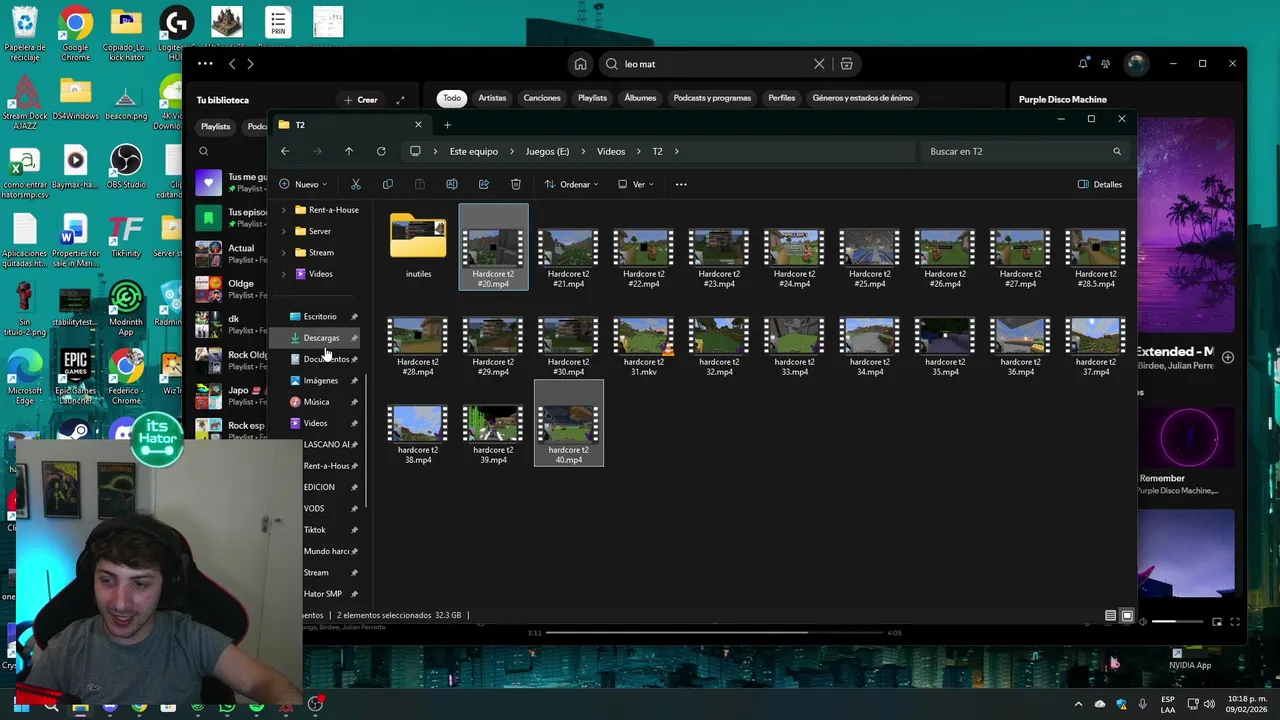Expand the Server folder tree node

pos(284,231)
